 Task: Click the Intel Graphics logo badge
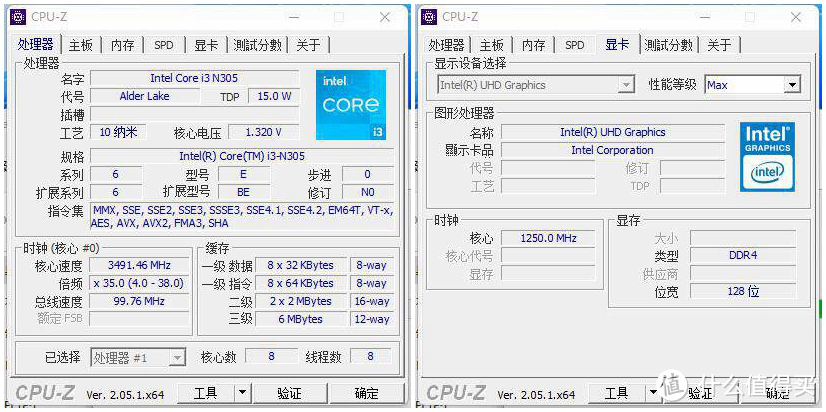(767, 156)
